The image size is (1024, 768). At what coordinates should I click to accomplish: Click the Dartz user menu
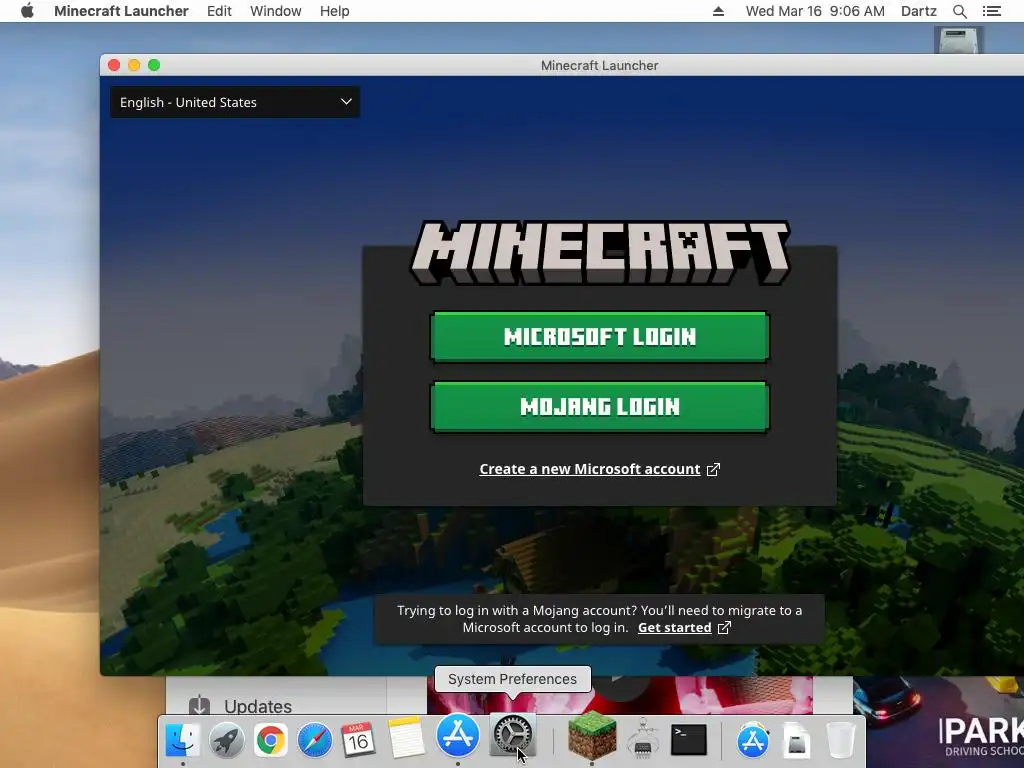tap(918, 11)
